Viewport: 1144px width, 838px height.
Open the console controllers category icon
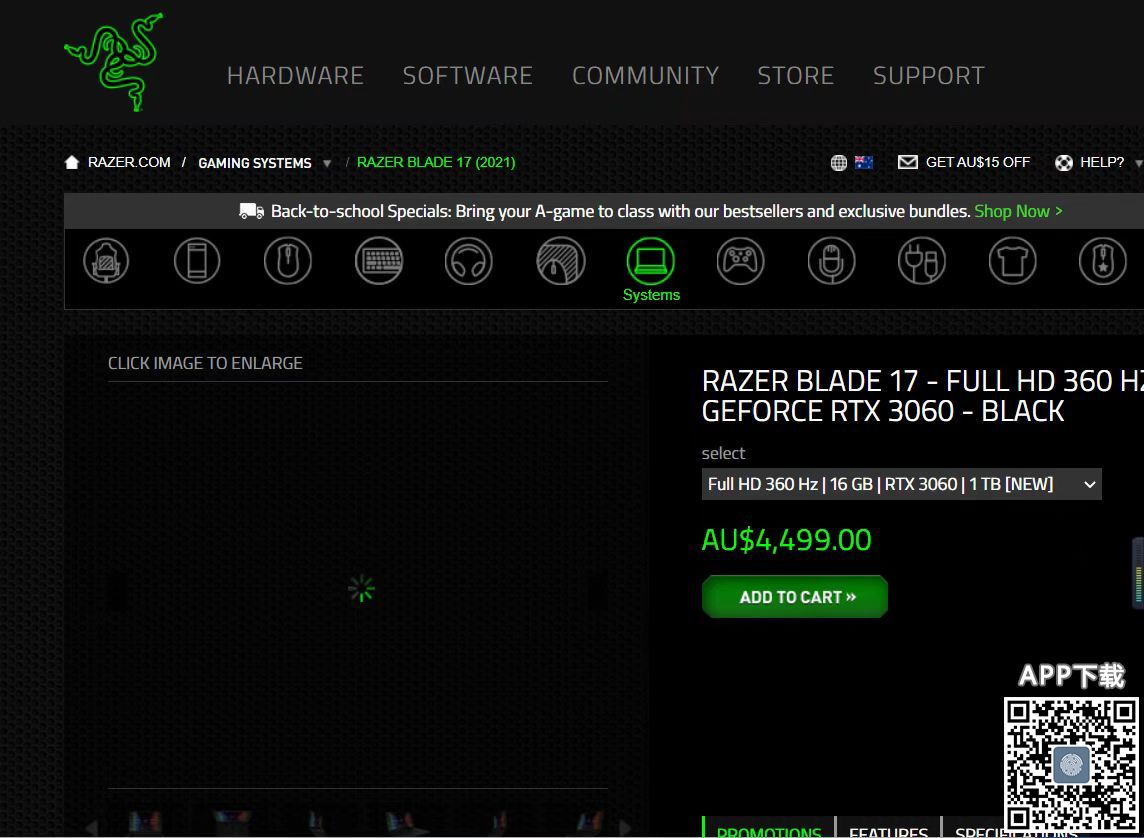click(741, 261)
